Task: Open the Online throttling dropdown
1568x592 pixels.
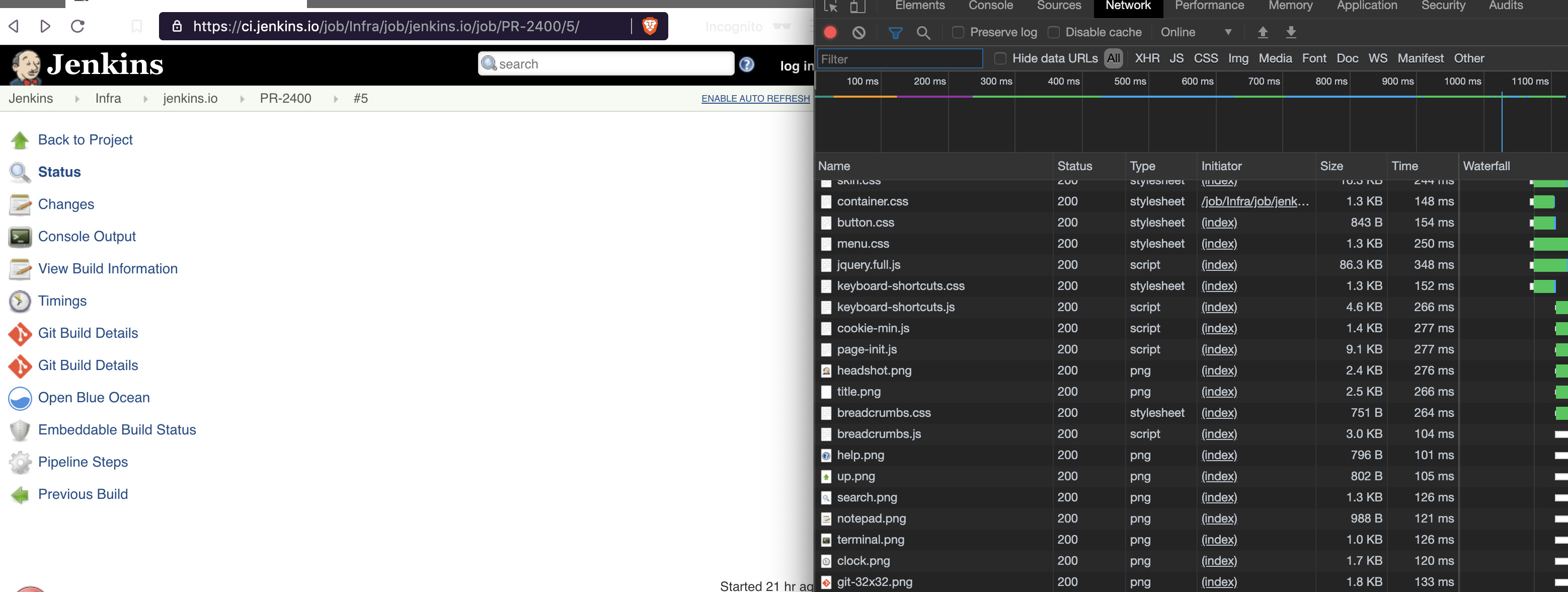Action: tap(1196, 32)
